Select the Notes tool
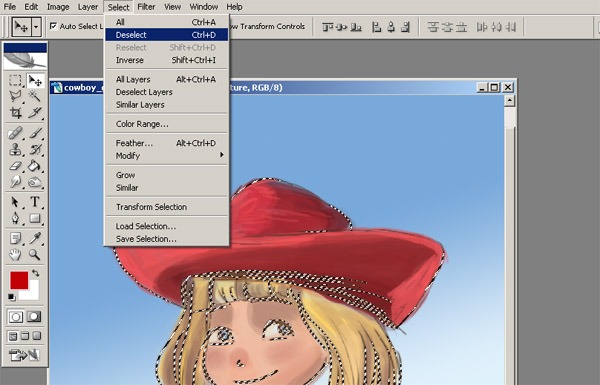 pos(15,238)
